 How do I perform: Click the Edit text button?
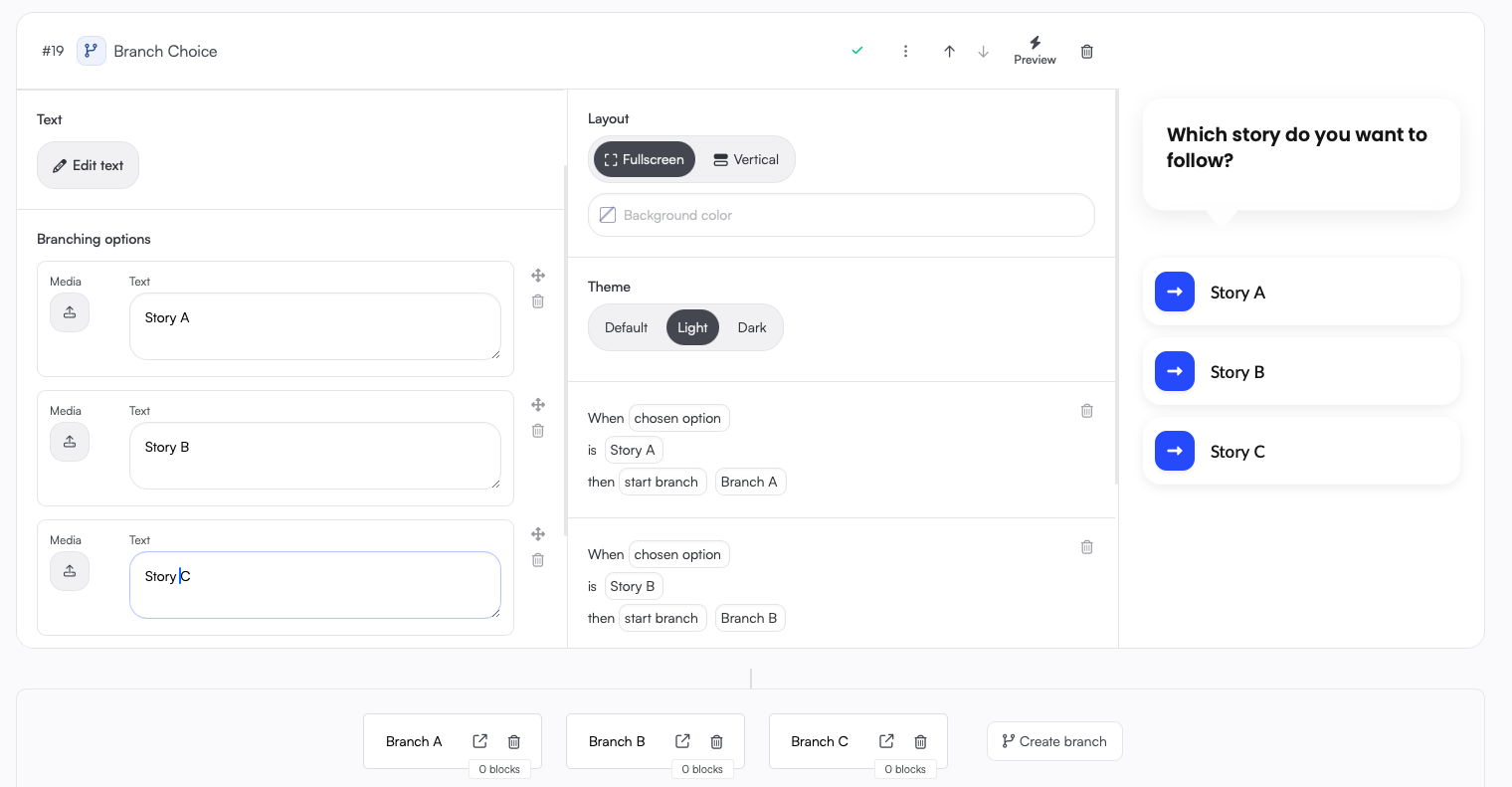click(x=88, y=165)
